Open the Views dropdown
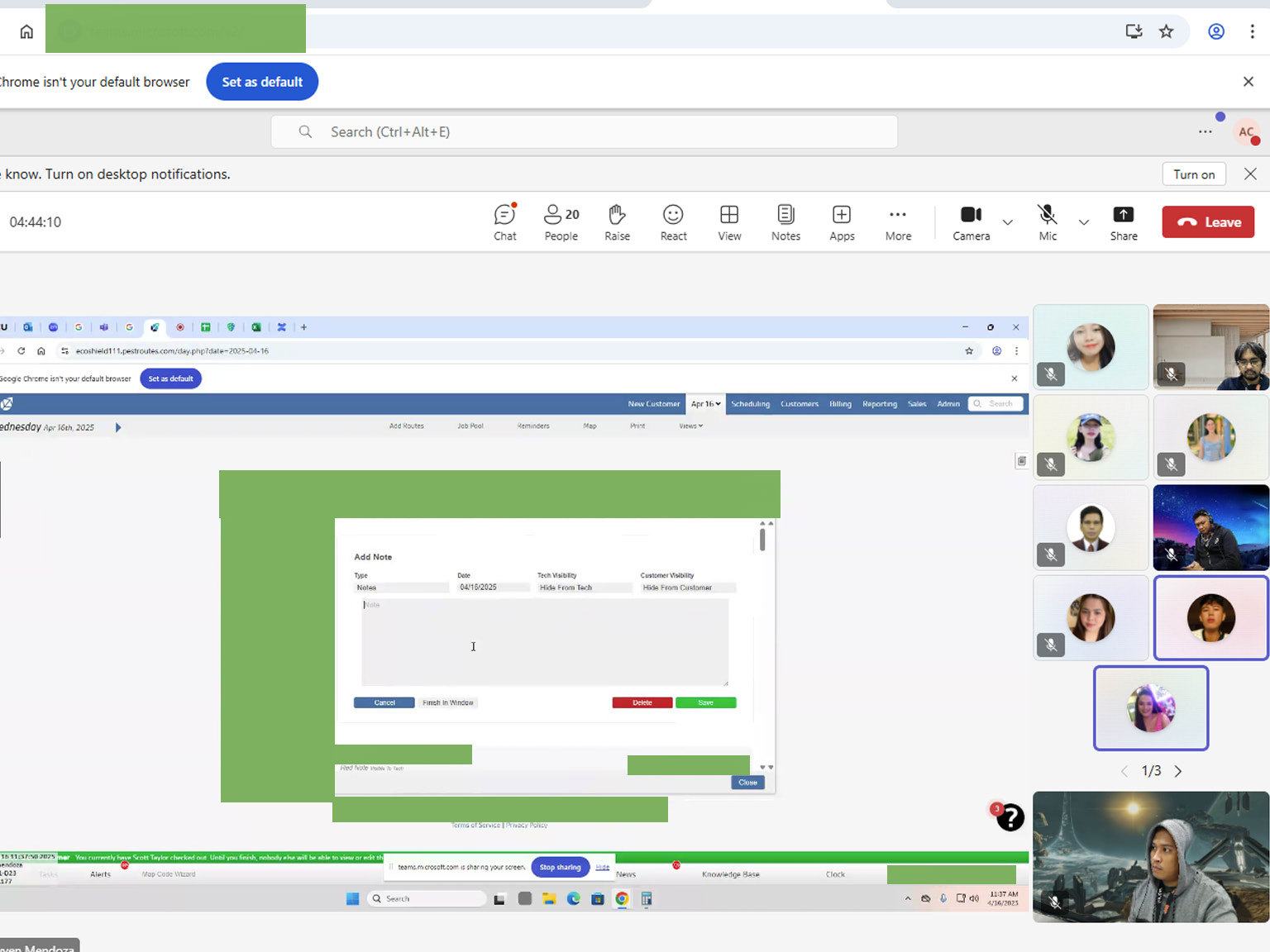Image resolution: width=1270 pixels, height=952 pixels. (x=690, y=426)
